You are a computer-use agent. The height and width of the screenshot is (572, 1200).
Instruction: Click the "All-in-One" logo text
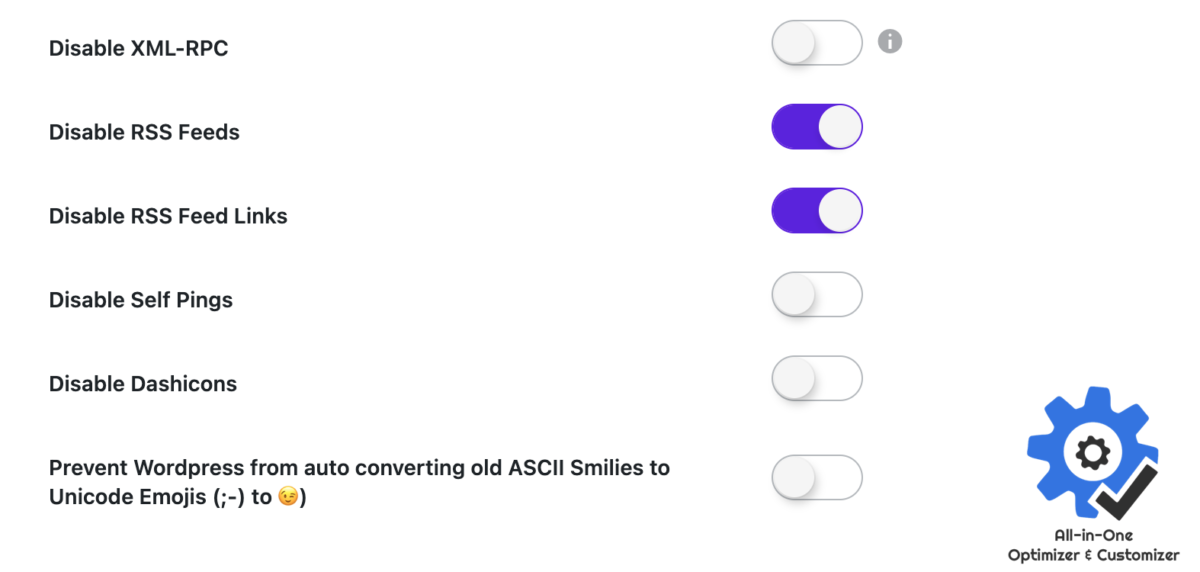1093,536
